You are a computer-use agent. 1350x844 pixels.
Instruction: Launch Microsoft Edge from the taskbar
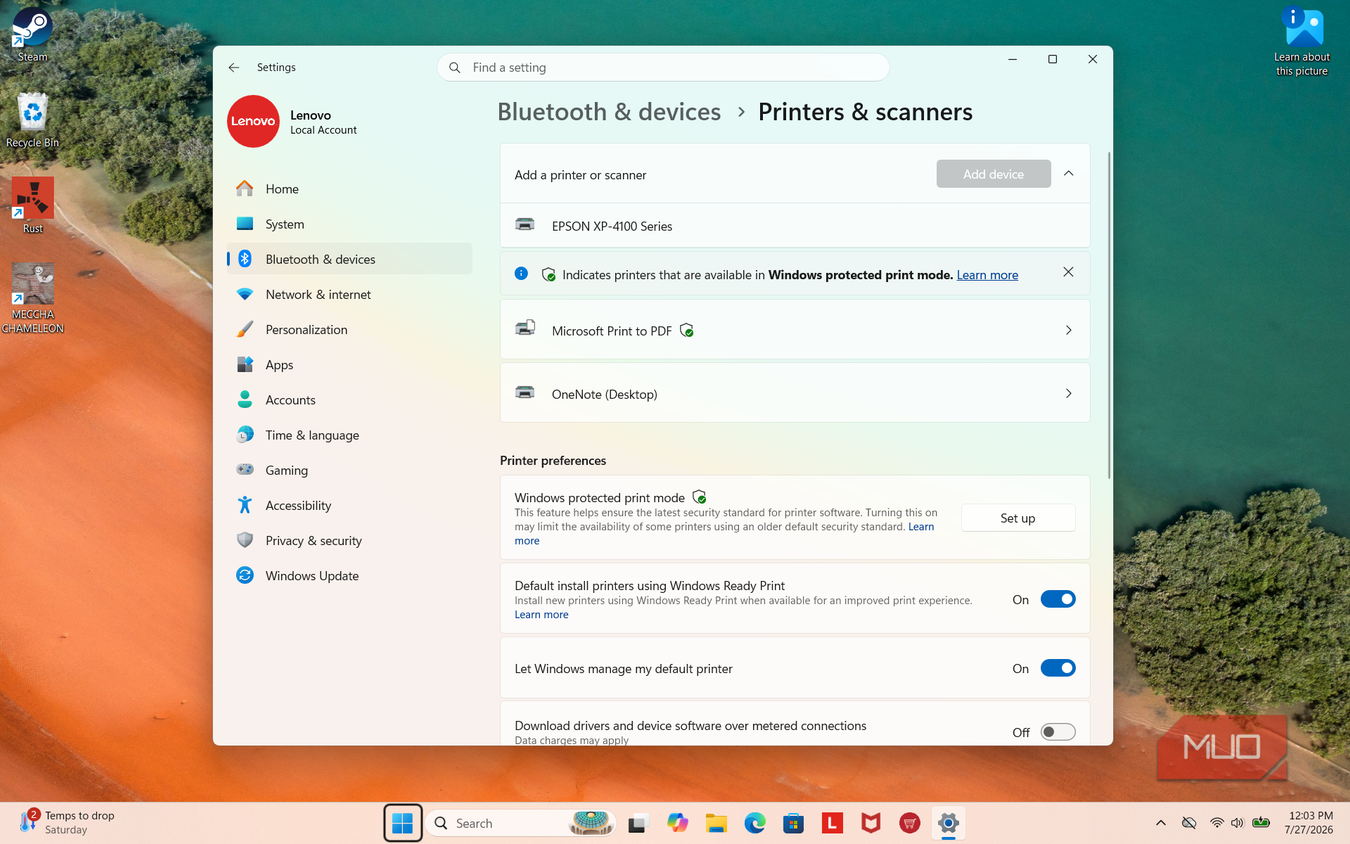755,823
